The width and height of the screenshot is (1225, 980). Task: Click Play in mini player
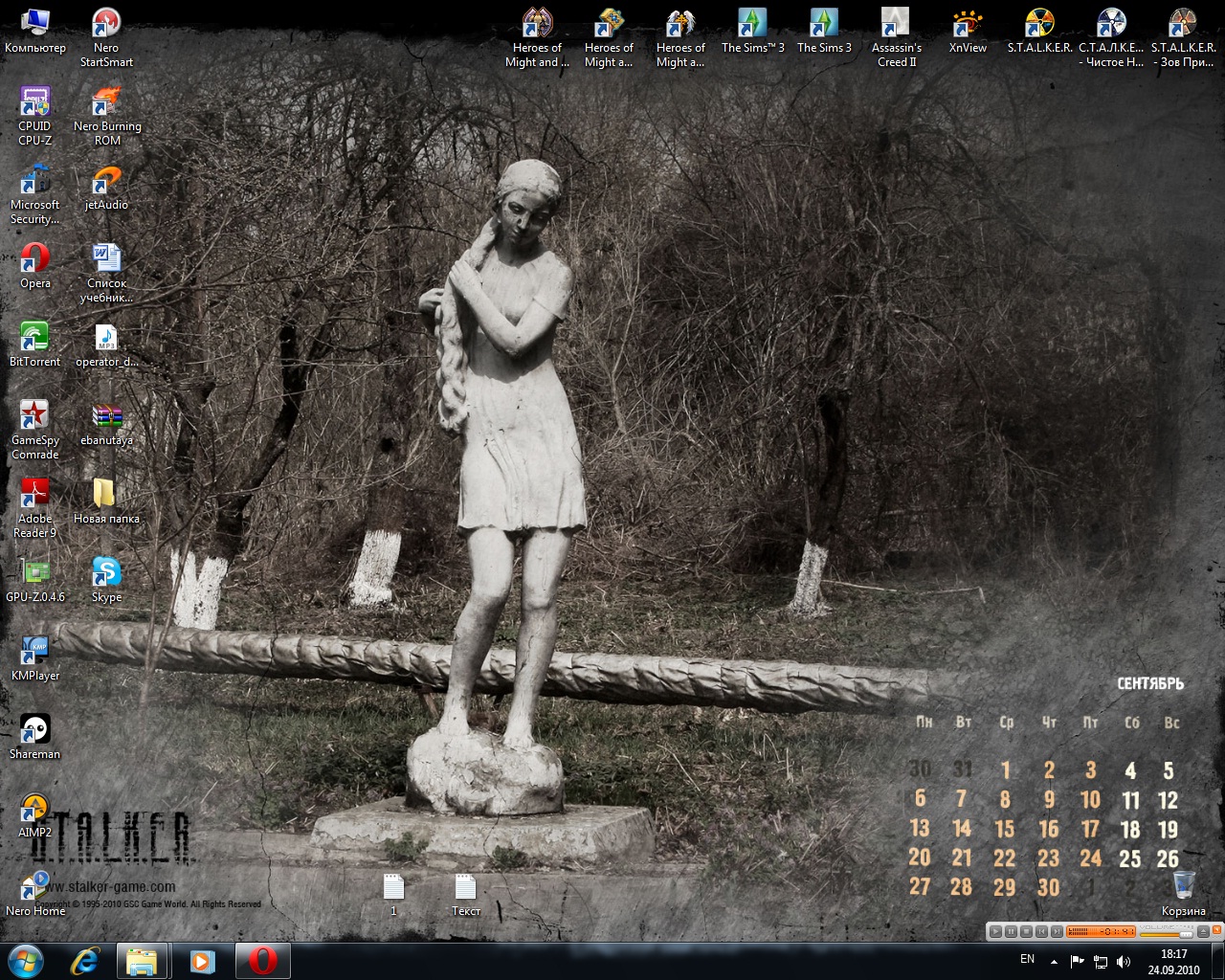pyautogui.click(x=995, y=931)
